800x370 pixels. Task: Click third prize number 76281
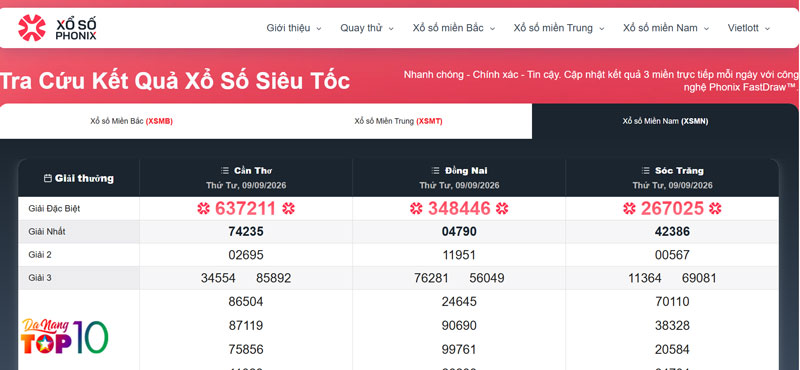tap(431, 278)
